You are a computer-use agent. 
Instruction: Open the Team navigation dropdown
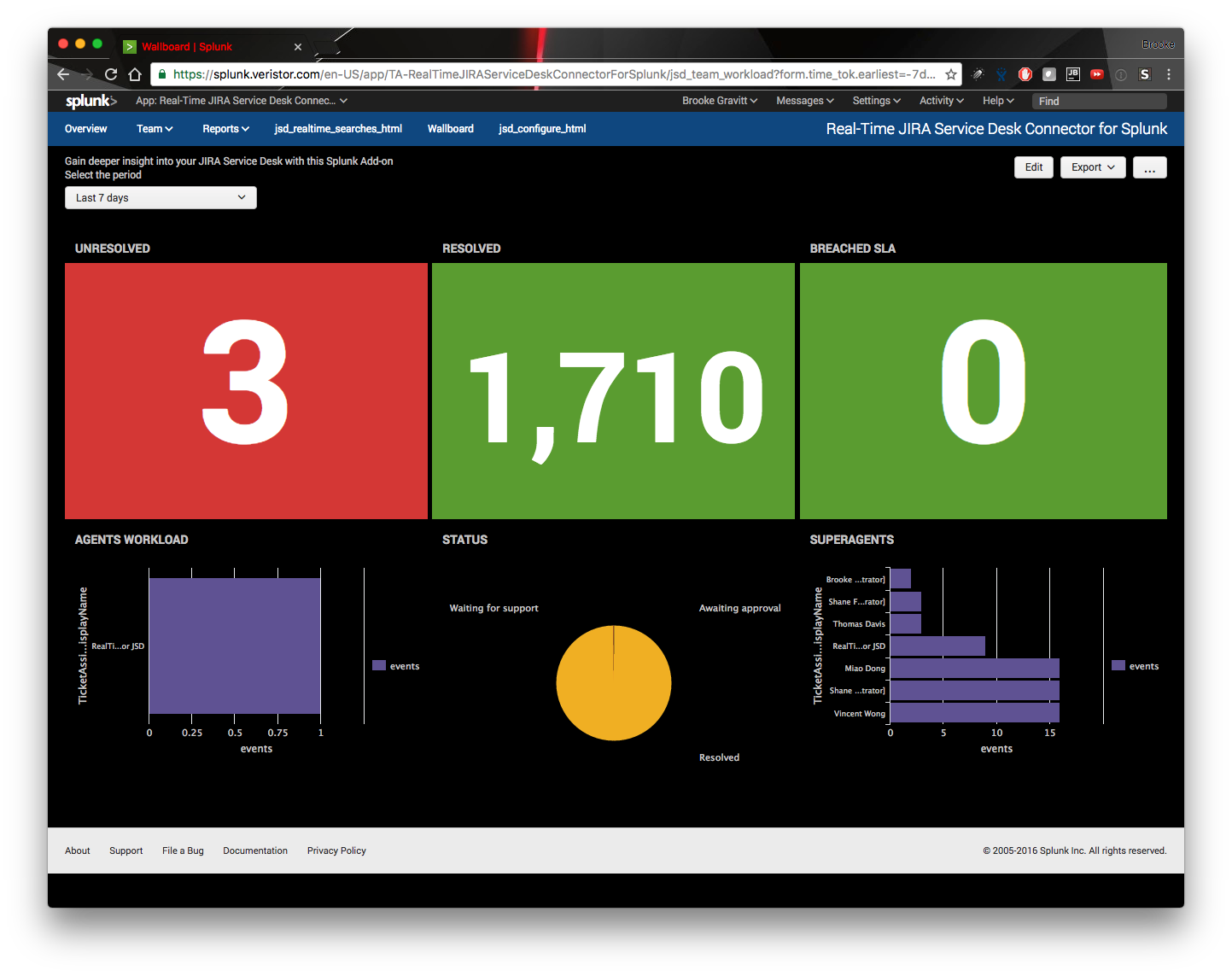pyautogui.click(x=155, y=129)
